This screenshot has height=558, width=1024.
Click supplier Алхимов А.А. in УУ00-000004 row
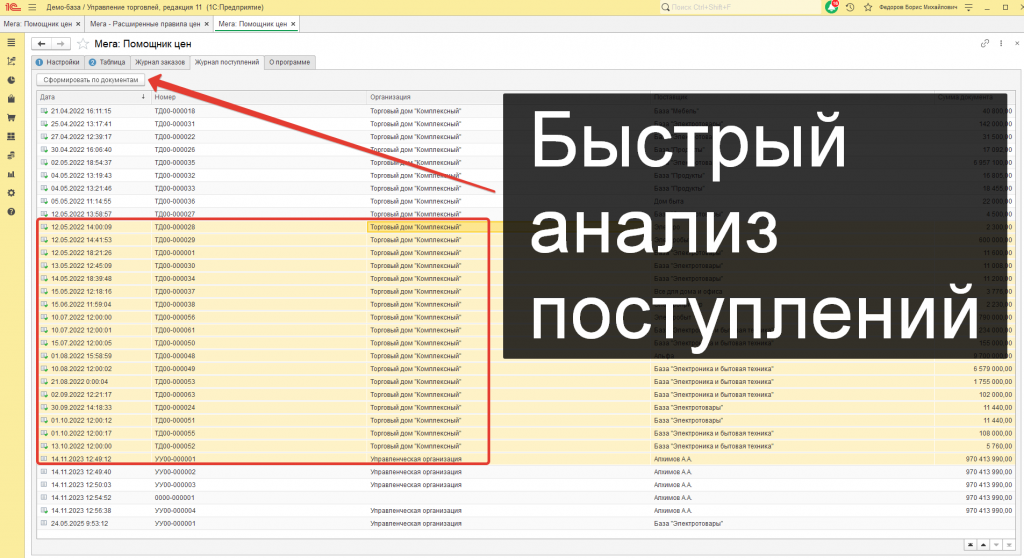(673, 511)
